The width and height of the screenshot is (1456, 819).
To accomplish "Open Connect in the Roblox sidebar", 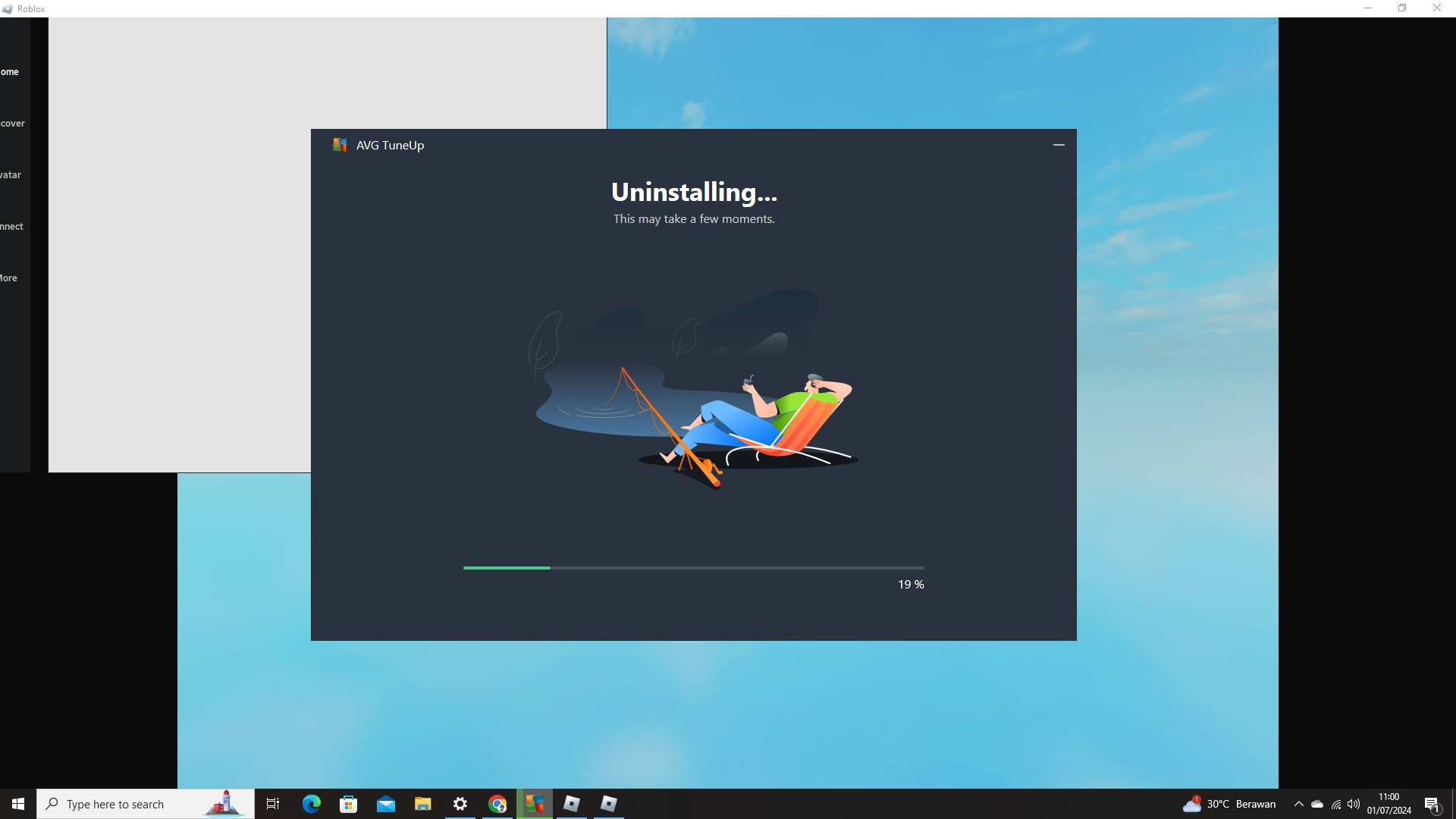I will [x=12, y=227].
